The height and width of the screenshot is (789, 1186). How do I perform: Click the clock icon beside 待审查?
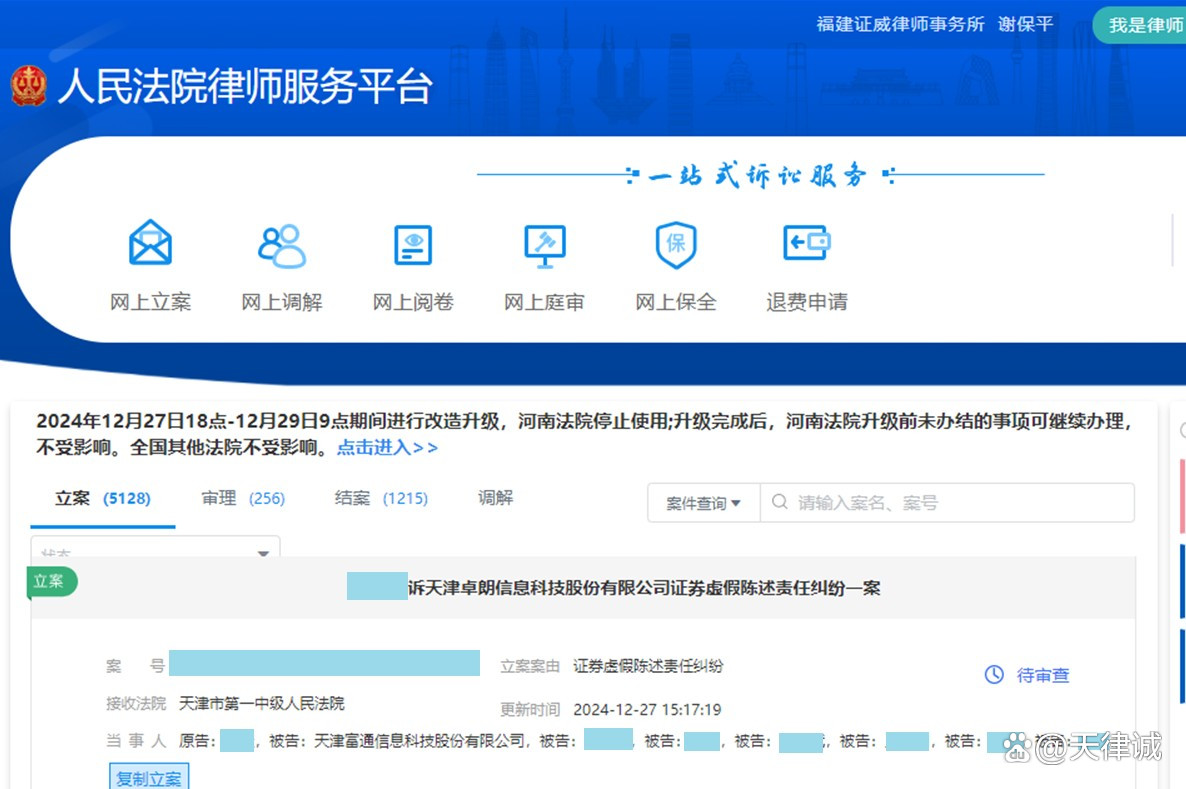click(x=994, y=675)
